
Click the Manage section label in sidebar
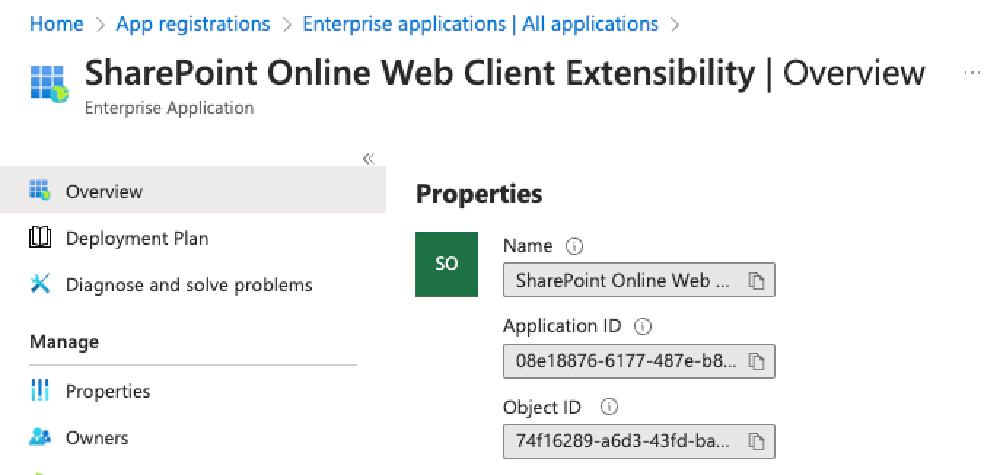pos(64,342)
